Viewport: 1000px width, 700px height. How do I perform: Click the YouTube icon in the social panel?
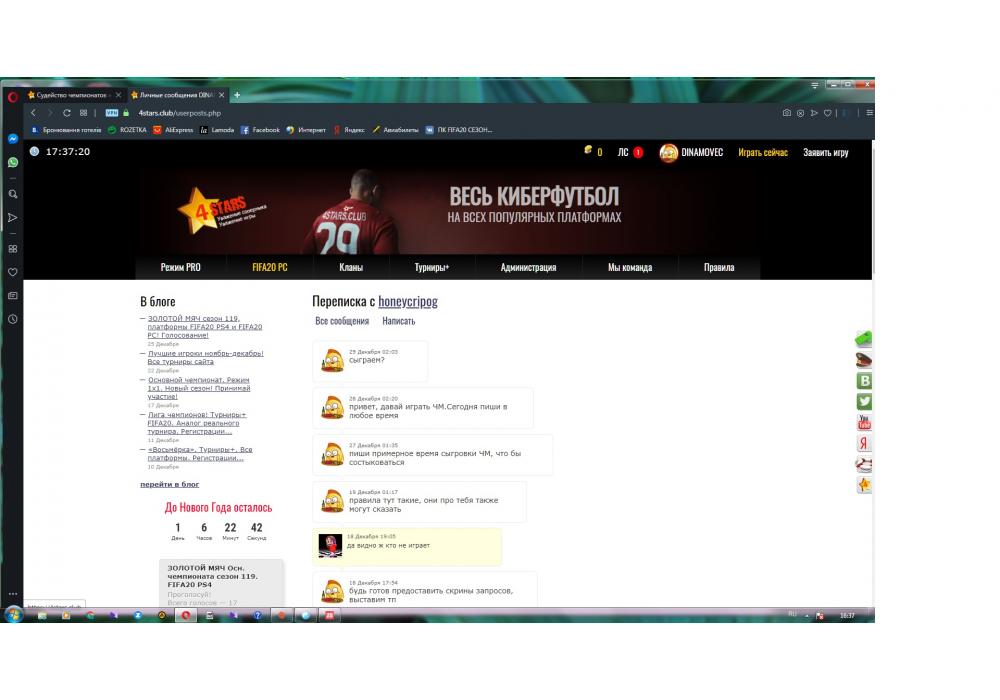[864, 423]
